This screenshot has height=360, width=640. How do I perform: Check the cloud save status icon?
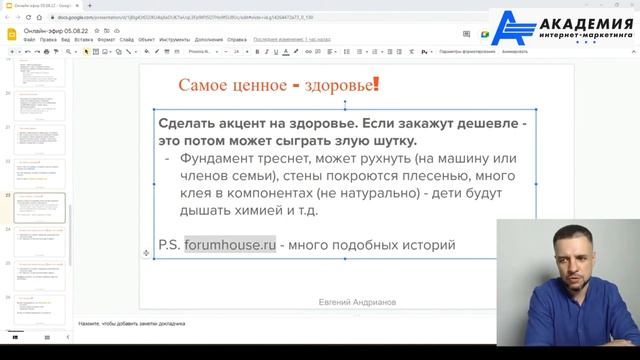pos(117,31)
